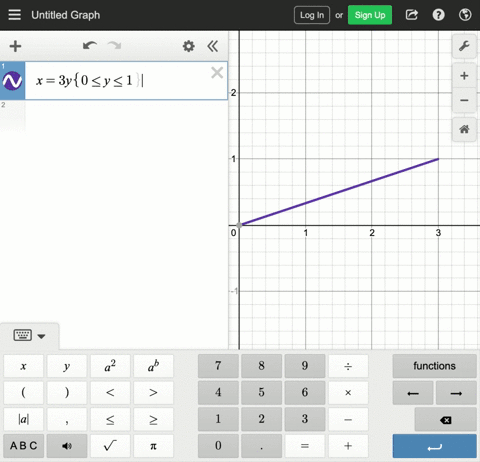Image resolution: width=480 pixels, height=462 pixels.
Task: Tap the number 6 key
Action: pos(305,393)
